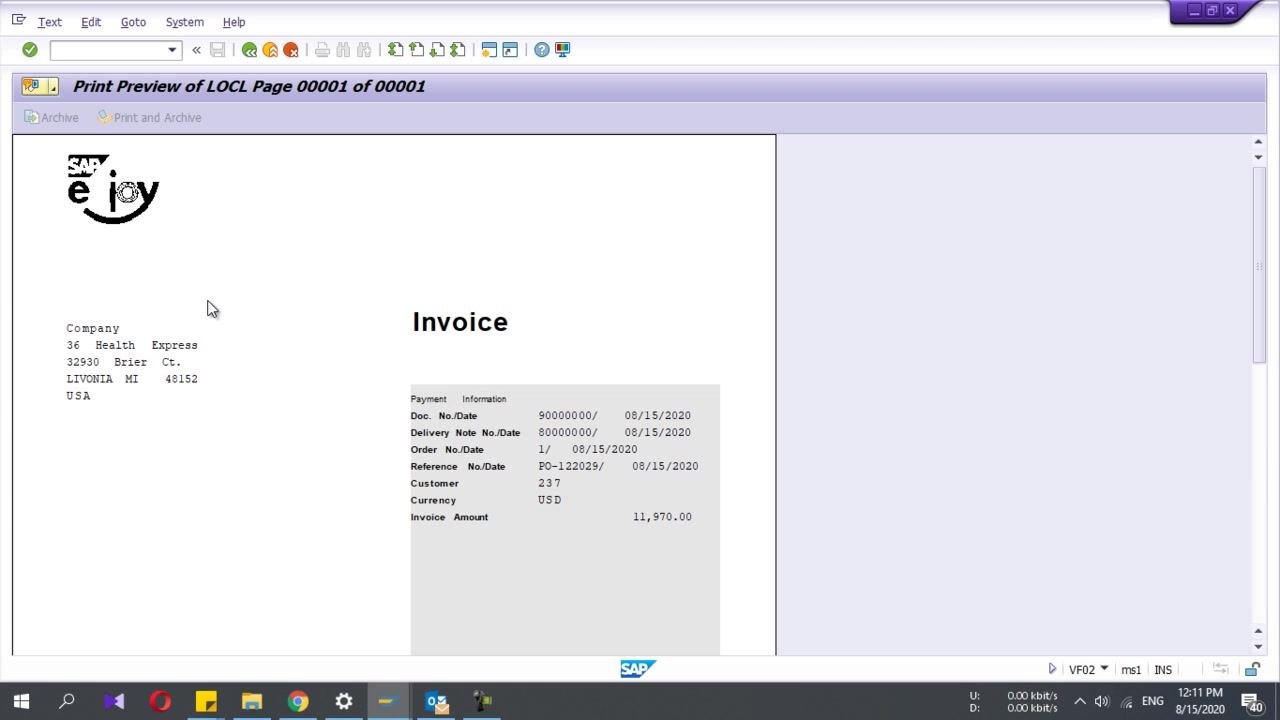
Task: Go to the next page icon
Action: pos(437,50)
